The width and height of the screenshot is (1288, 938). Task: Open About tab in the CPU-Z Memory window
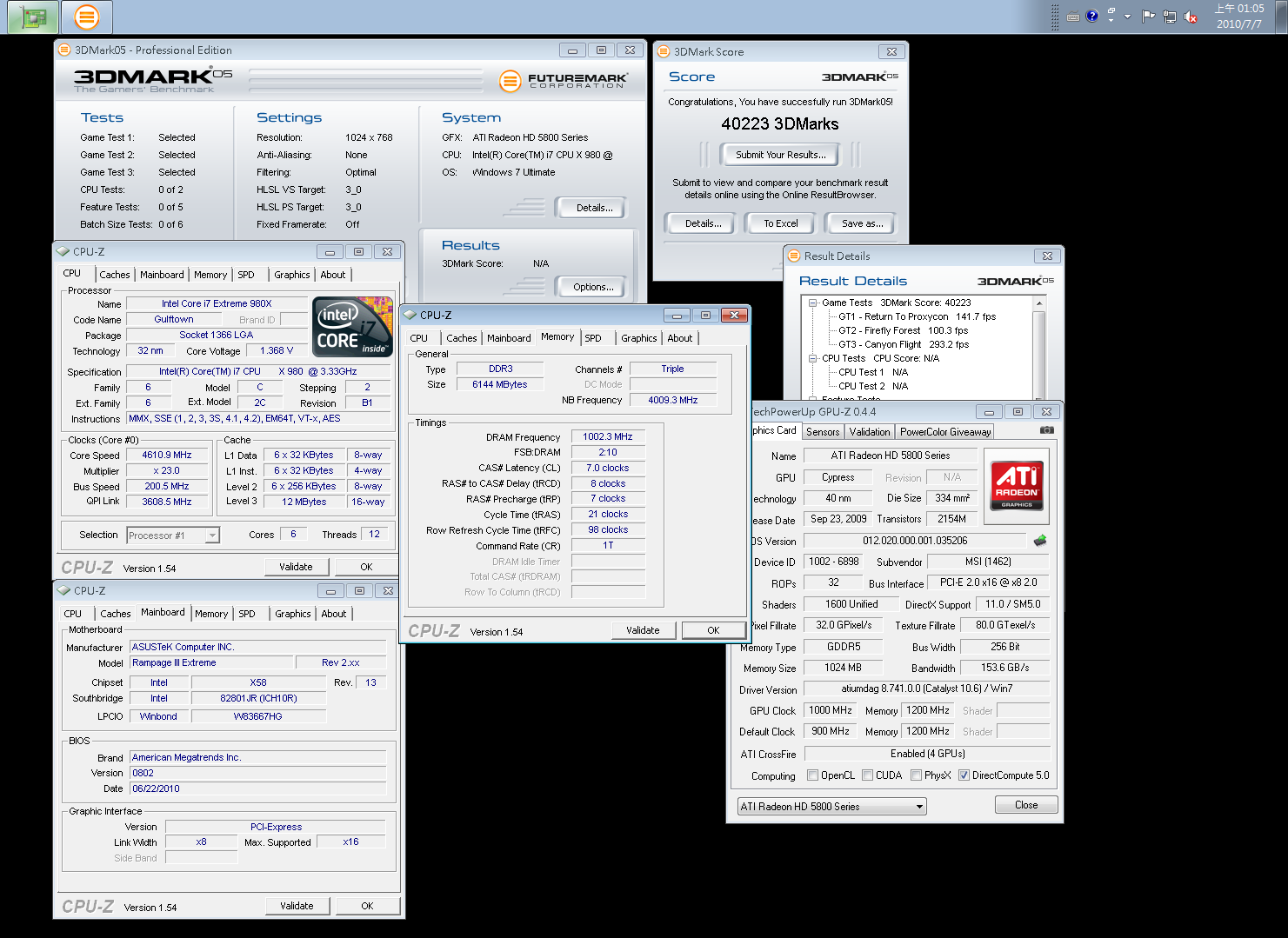tap(680, 338)
